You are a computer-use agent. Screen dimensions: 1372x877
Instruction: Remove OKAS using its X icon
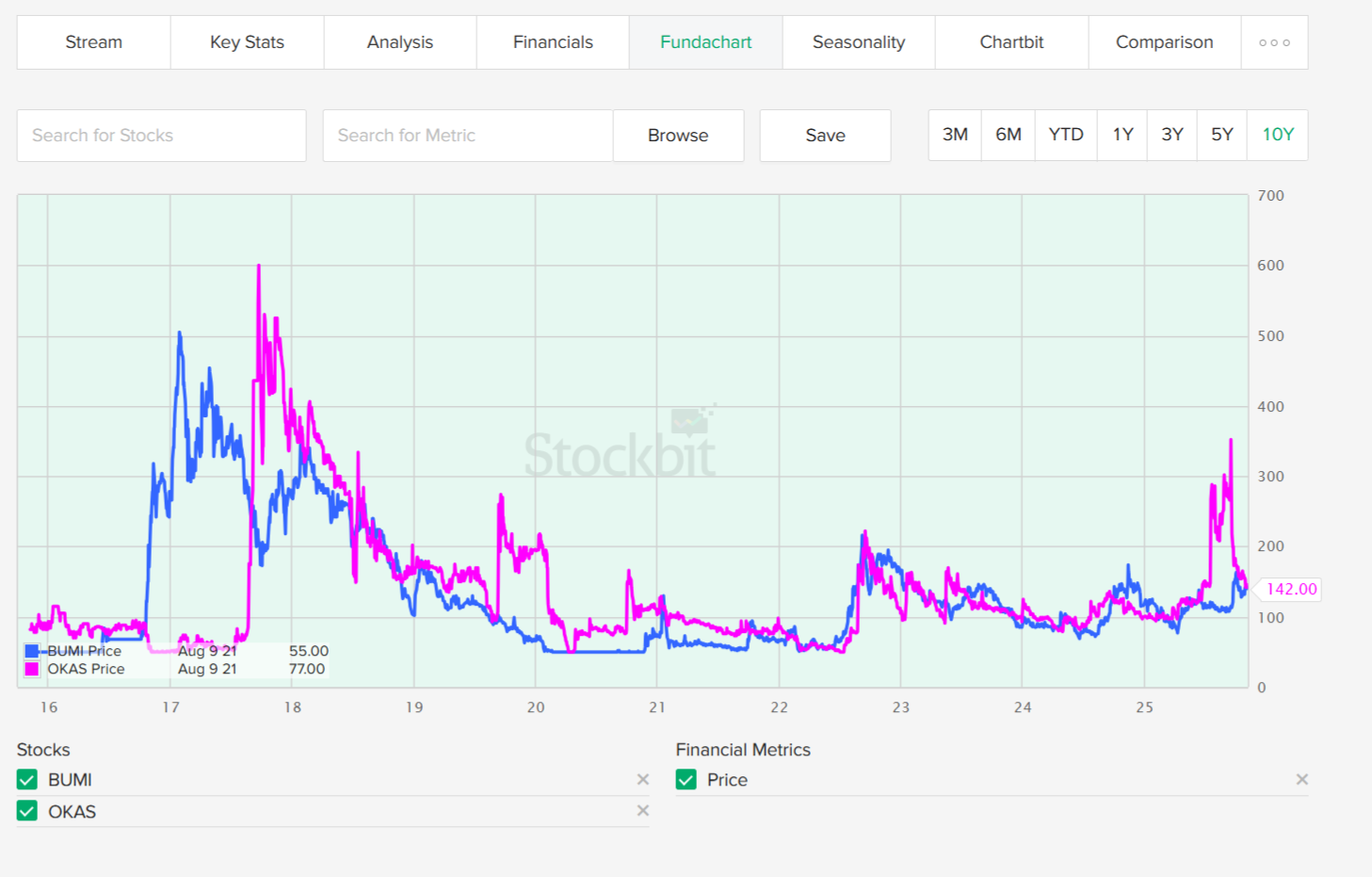point(643,810)
